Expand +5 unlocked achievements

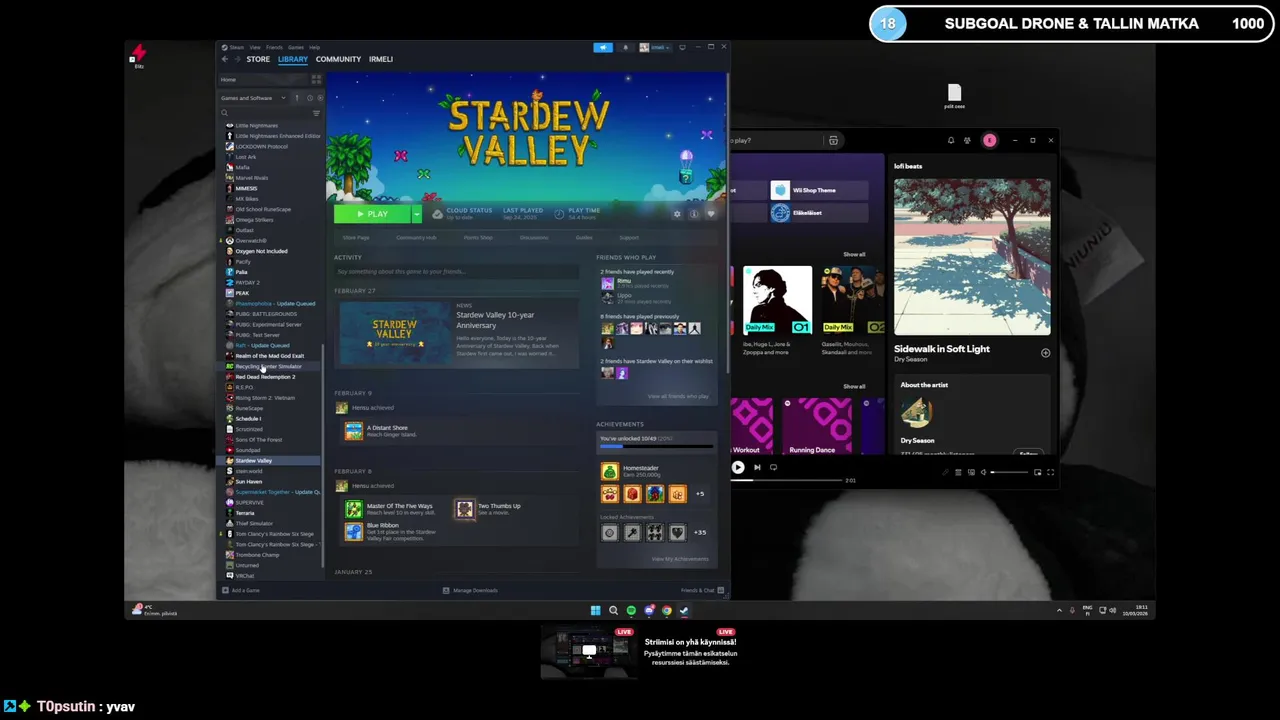pos(700,493)
